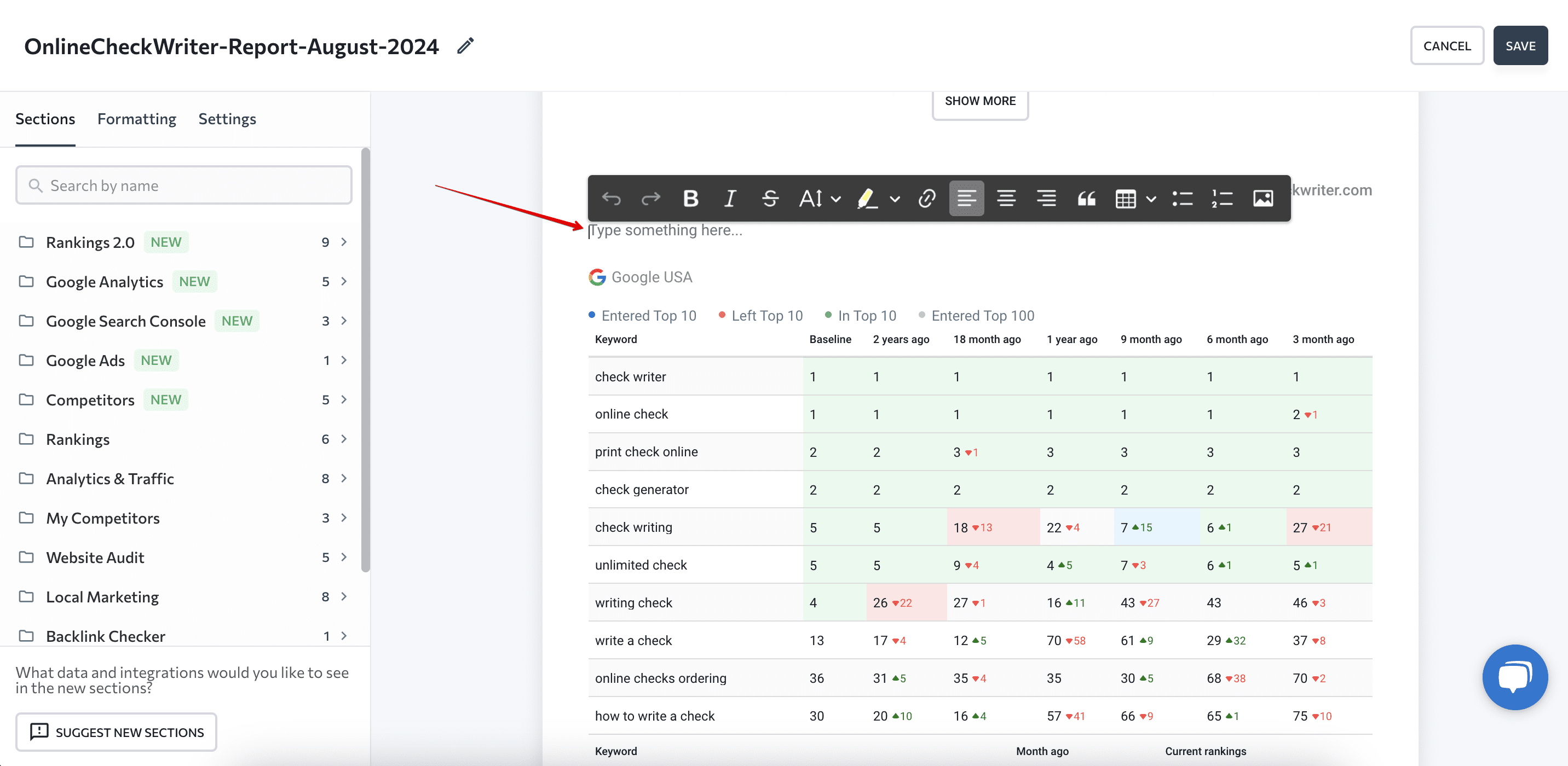Open font size dropdown arrow
The width and height of the screenshot is (1568, 766).
(837, 199)
